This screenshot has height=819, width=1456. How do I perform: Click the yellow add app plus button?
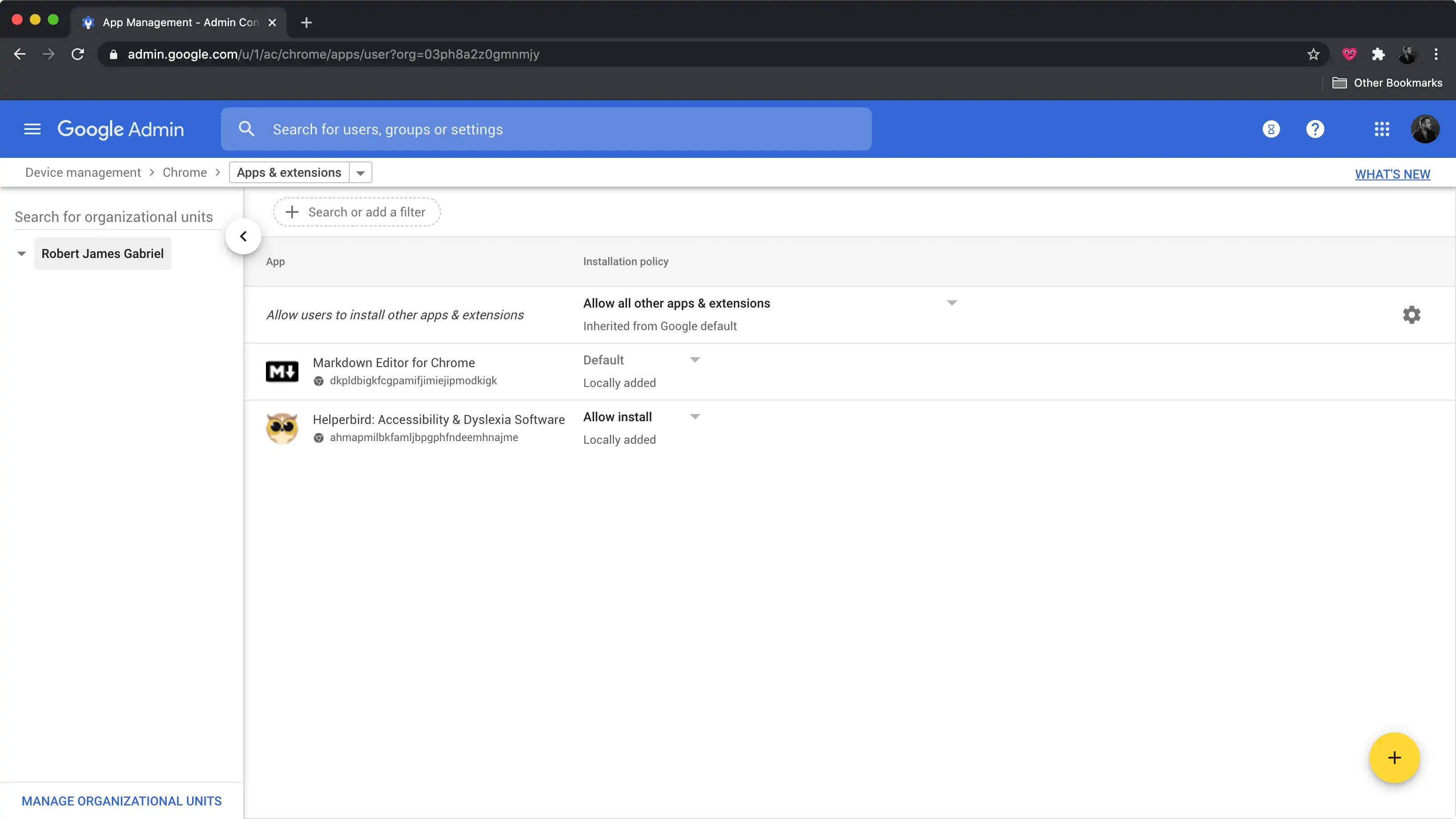(x=1394, y=757)
